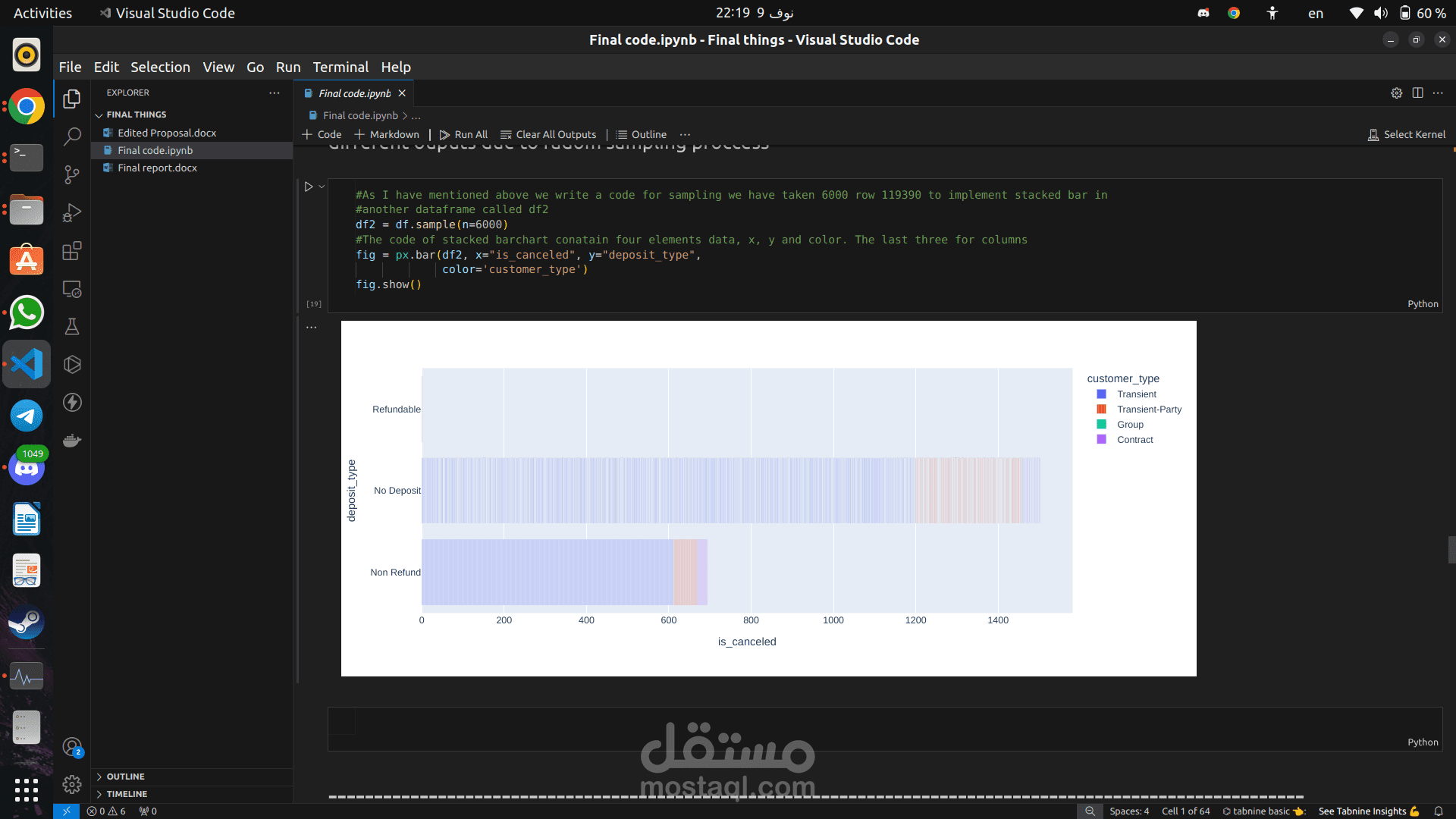Open the Search view in activity bar
This screenshot has width=1456, height=819.
coord(72,136)
